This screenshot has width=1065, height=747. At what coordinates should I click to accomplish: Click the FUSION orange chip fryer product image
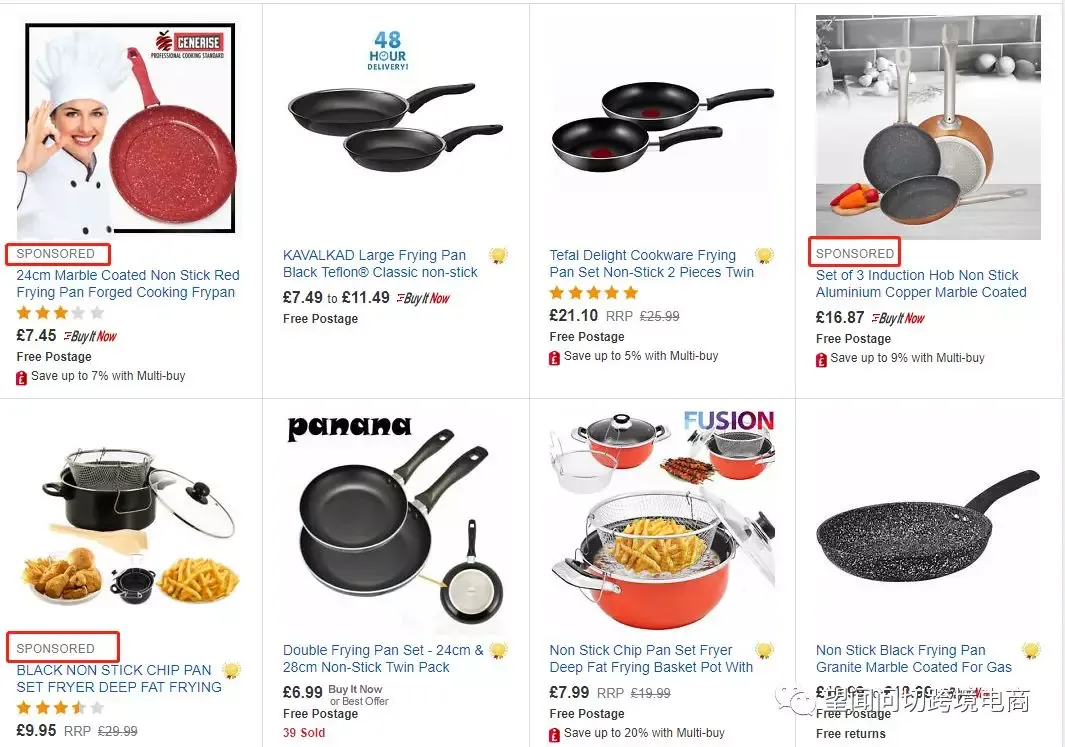coord(662,520)
